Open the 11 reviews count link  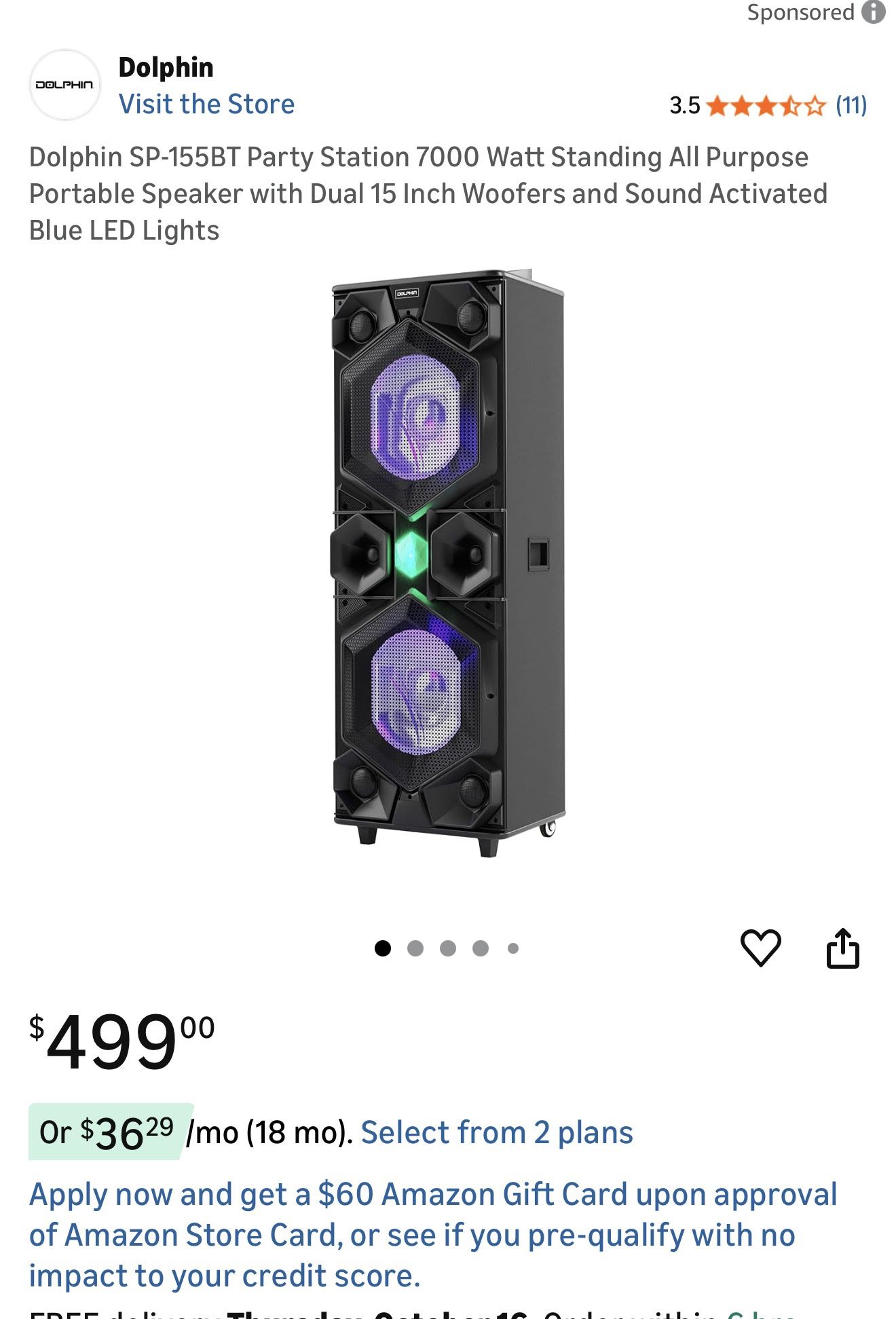pyautogui.click(x=851, y=105)
